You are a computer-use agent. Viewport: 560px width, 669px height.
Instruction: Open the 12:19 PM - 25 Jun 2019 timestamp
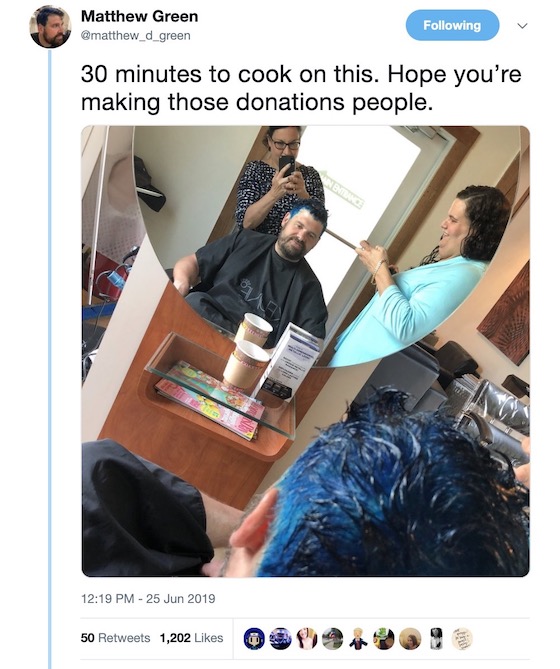pyautogui.click(x=148, y=599)
